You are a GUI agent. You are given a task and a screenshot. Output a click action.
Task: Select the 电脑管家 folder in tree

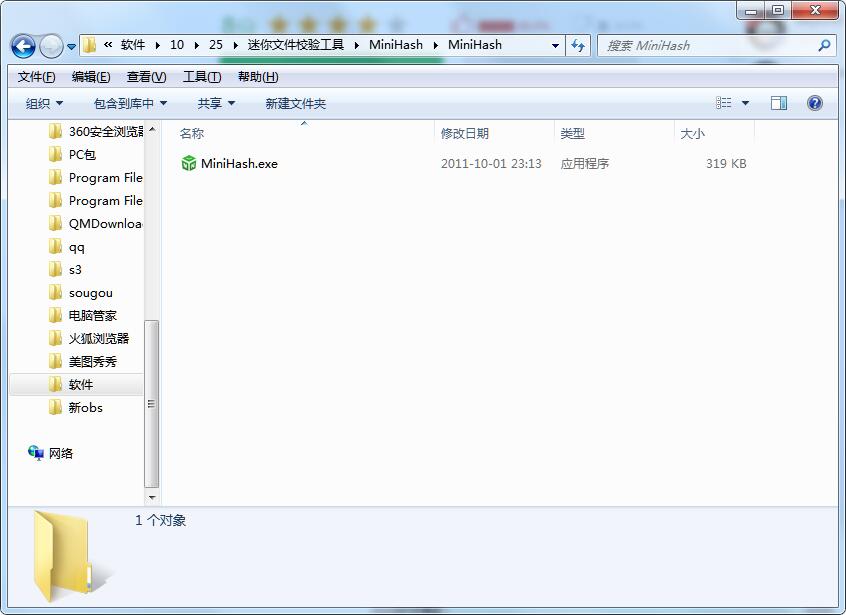click(92, 315)
